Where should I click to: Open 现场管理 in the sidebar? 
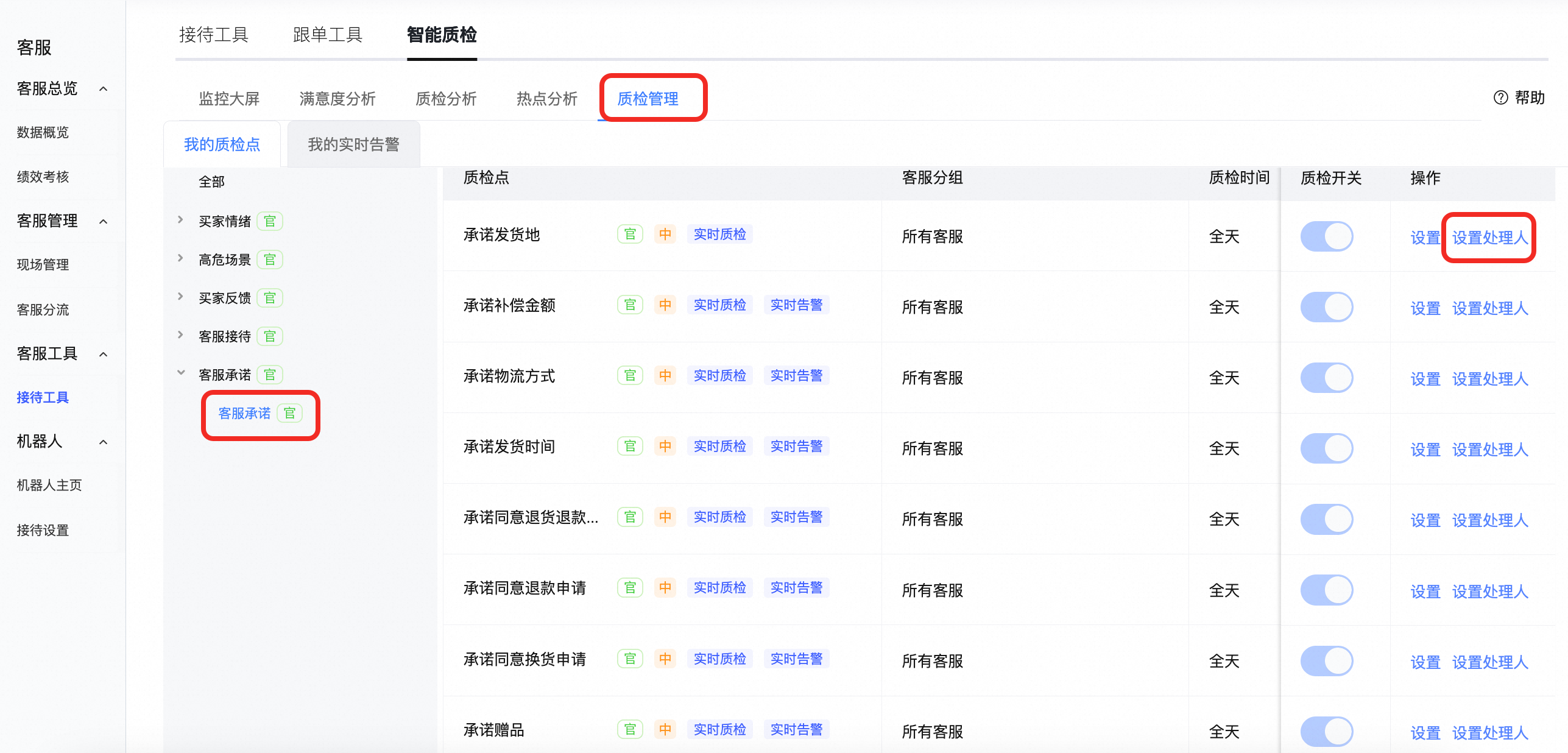pos(43,264)
